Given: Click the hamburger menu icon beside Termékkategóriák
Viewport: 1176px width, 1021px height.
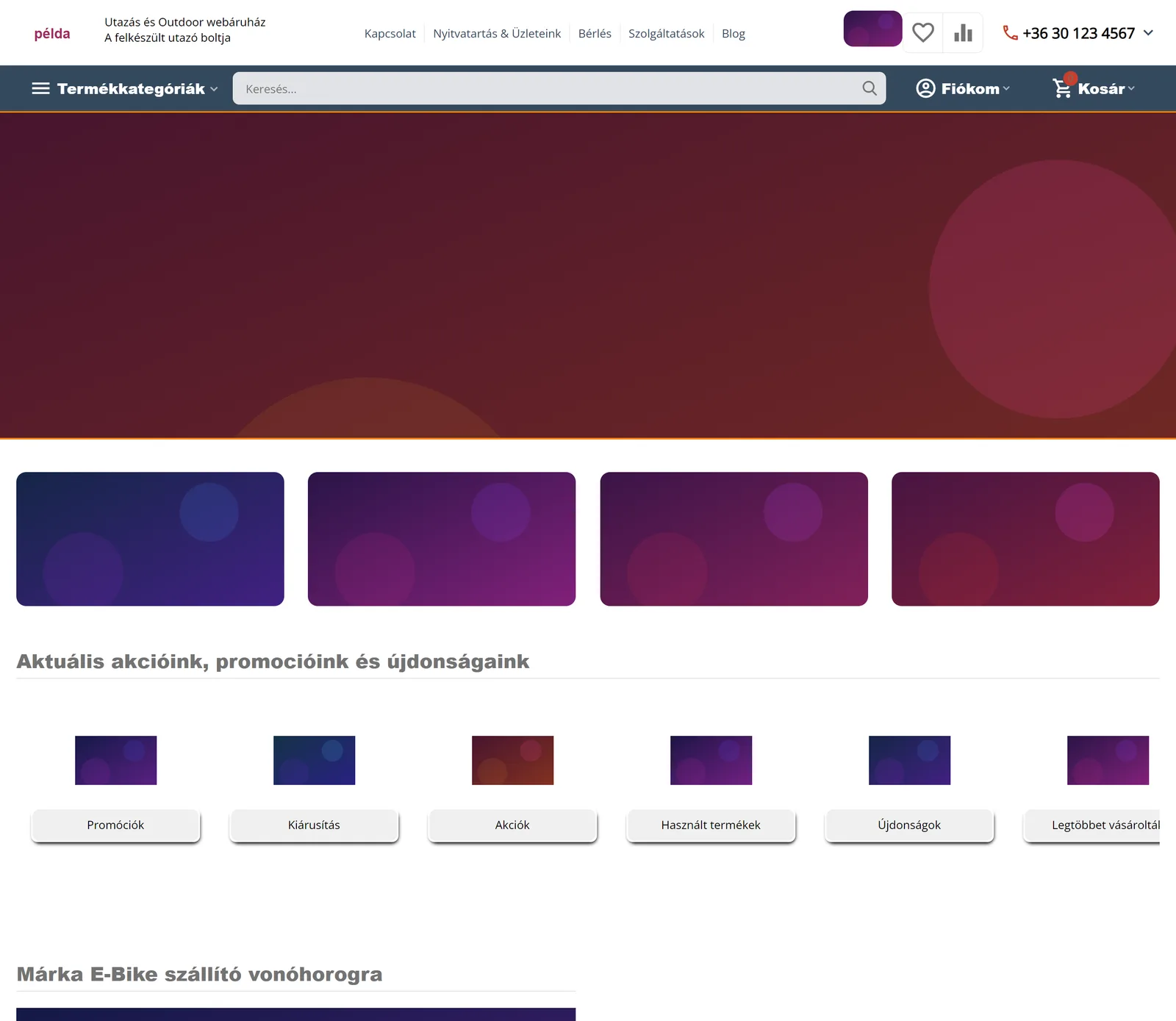Looking at the screenshot, I should (x=41, y=88).
